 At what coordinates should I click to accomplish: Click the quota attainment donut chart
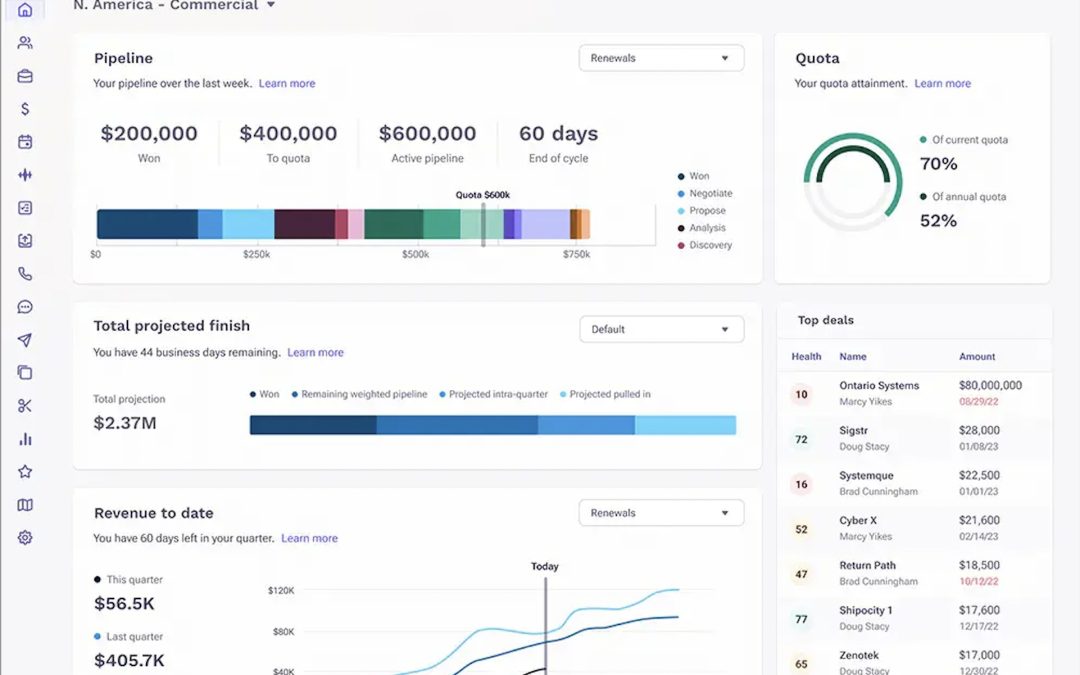[x=853, y=182]
